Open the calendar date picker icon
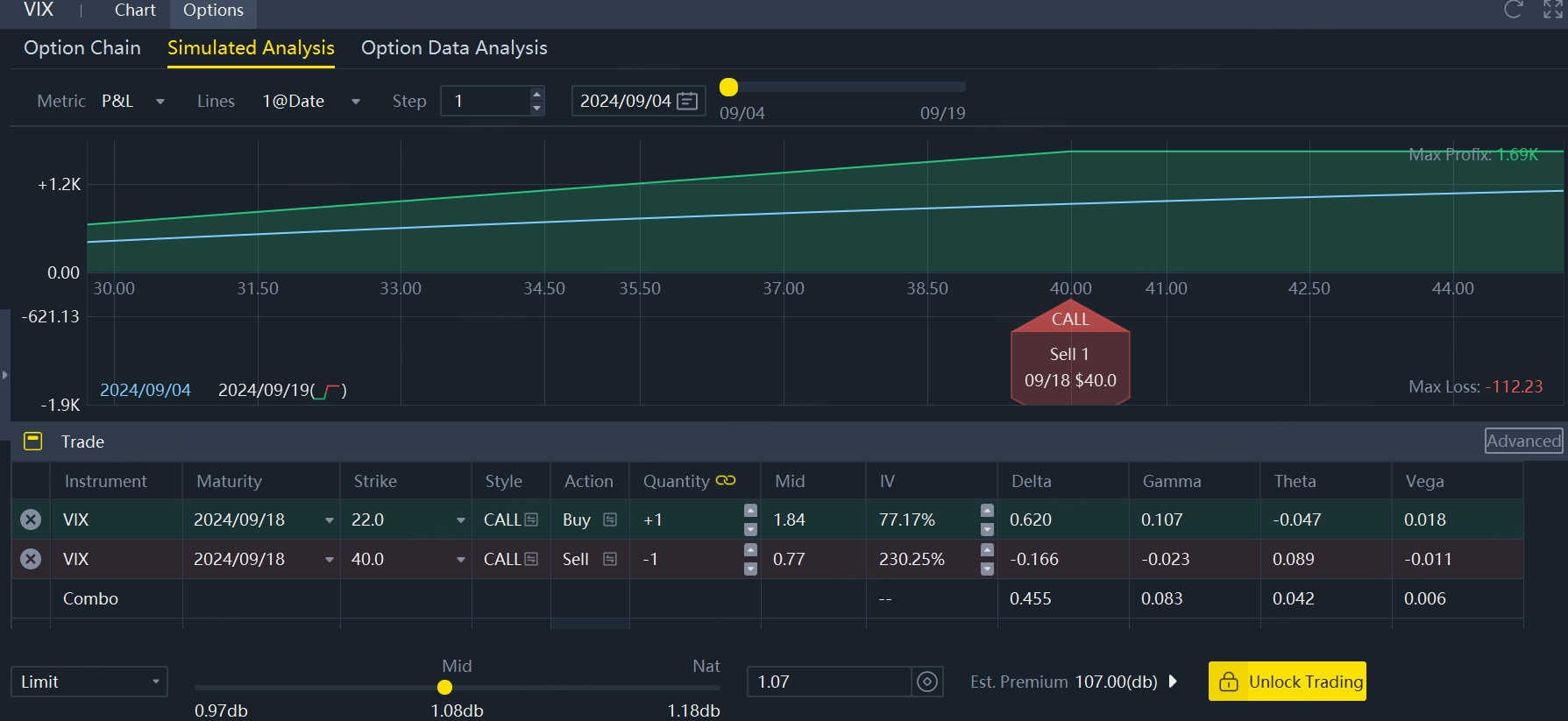The width and height of the screenshot is (1568, 721). coord(688,101)
